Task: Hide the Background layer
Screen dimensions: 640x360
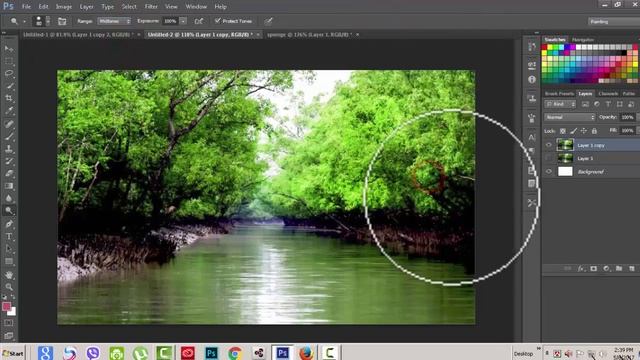Action: (x=549, y=171)
